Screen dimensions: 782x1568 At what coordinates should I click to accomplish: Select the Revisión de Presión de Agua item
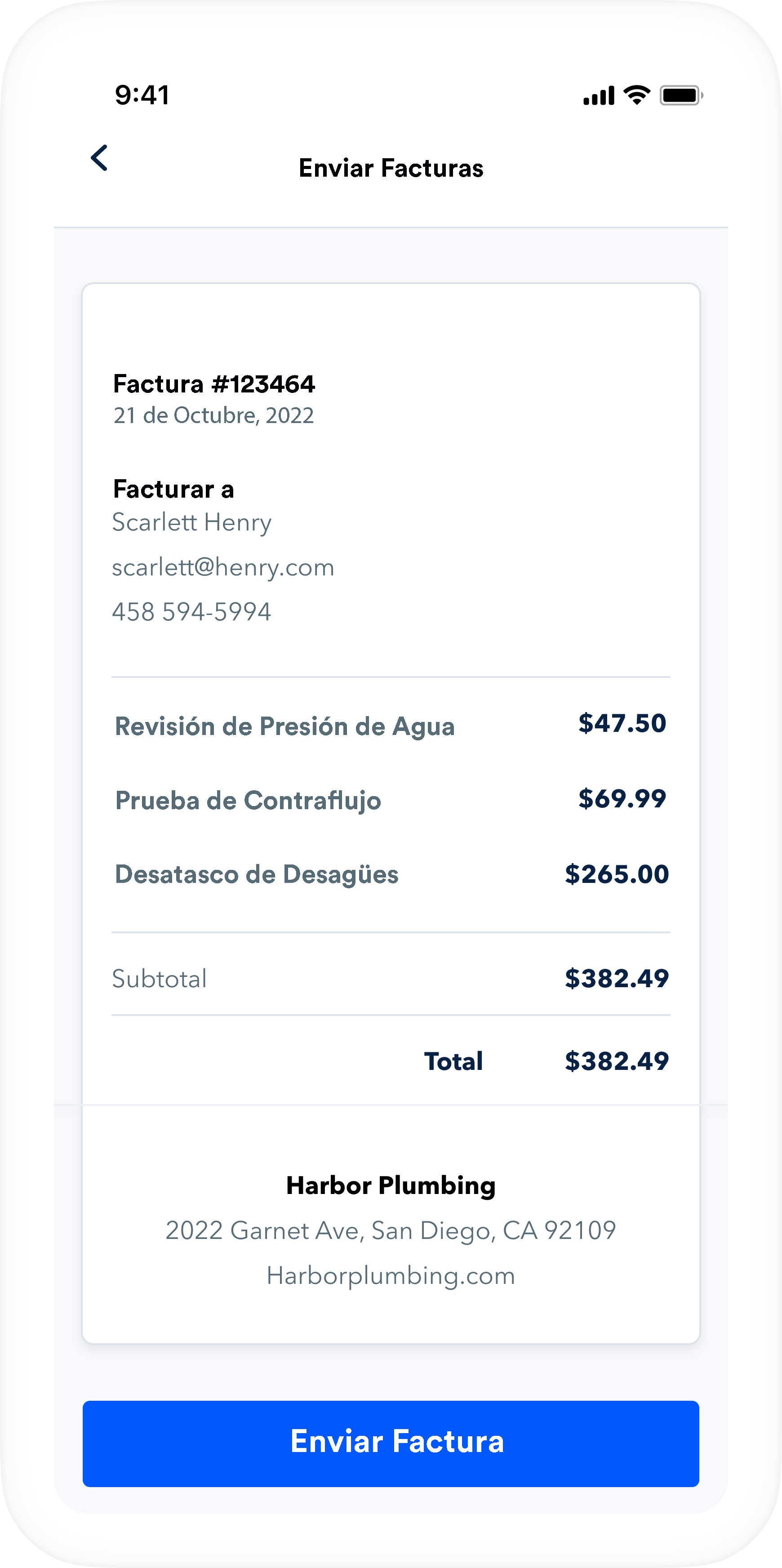[x=285, y=726]
